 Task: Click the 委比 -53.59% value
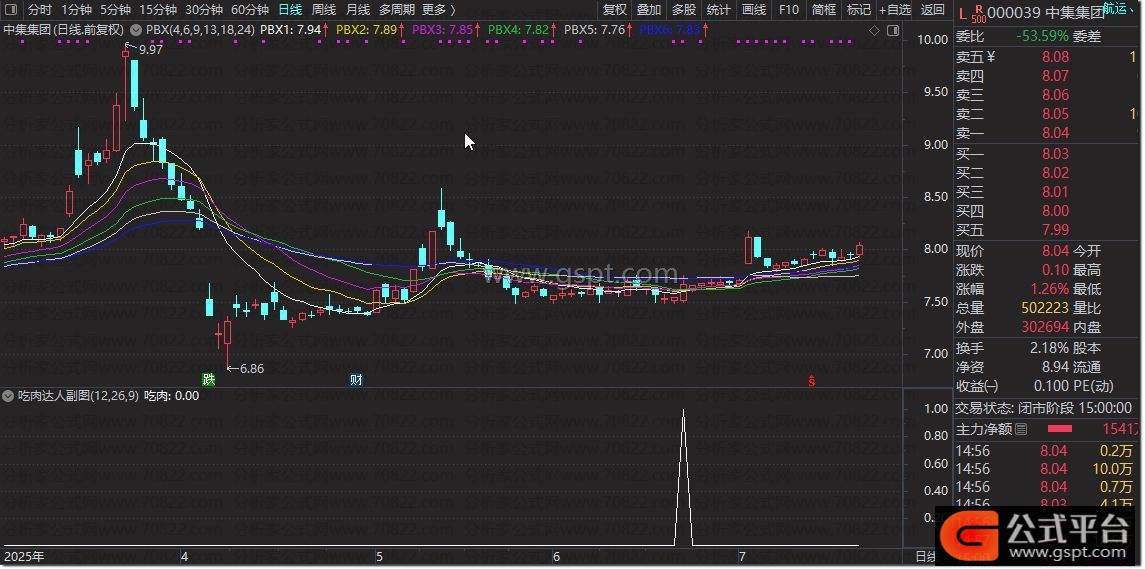click(1043, 37)
